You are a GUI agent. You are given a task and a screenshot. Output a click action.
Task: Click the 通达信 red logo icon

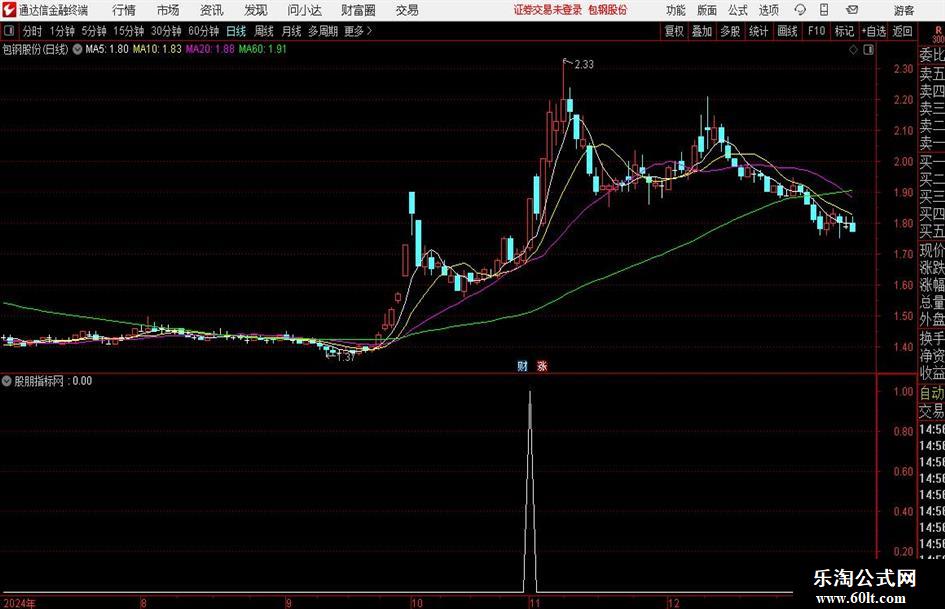[8, 9]
